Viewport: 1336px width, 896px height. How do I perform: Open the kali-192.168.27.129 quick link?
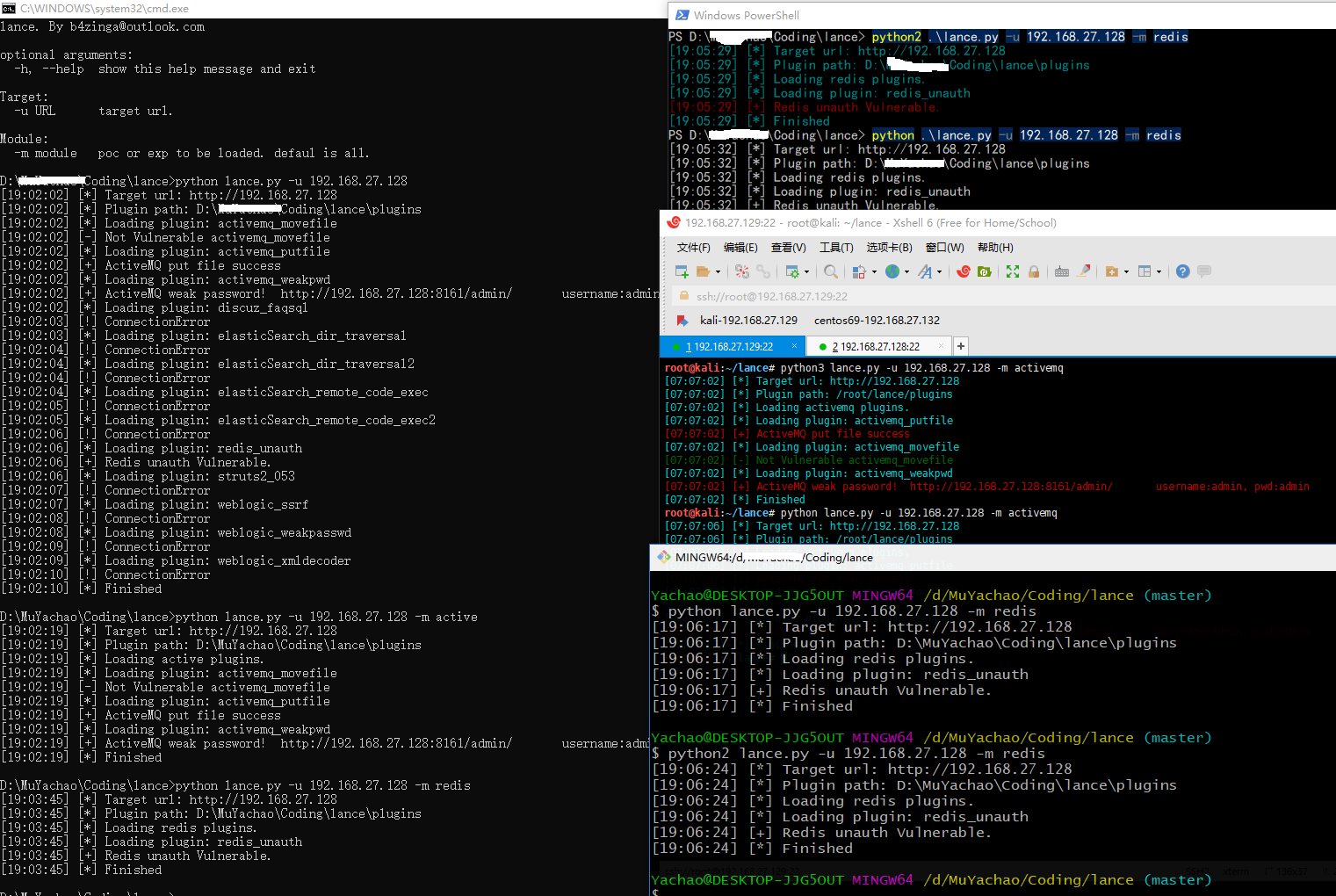pos(748,321)
